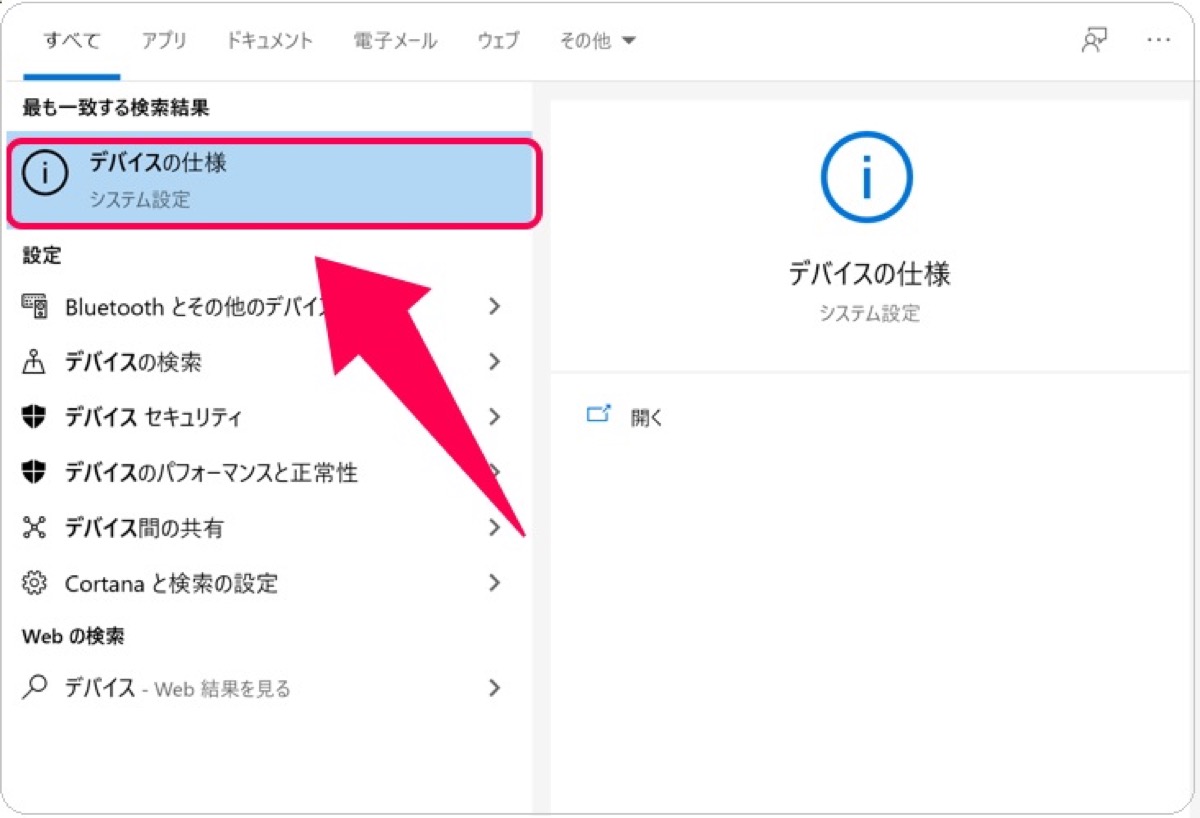Switch to the ドキュメント tab

pos(270,41)
